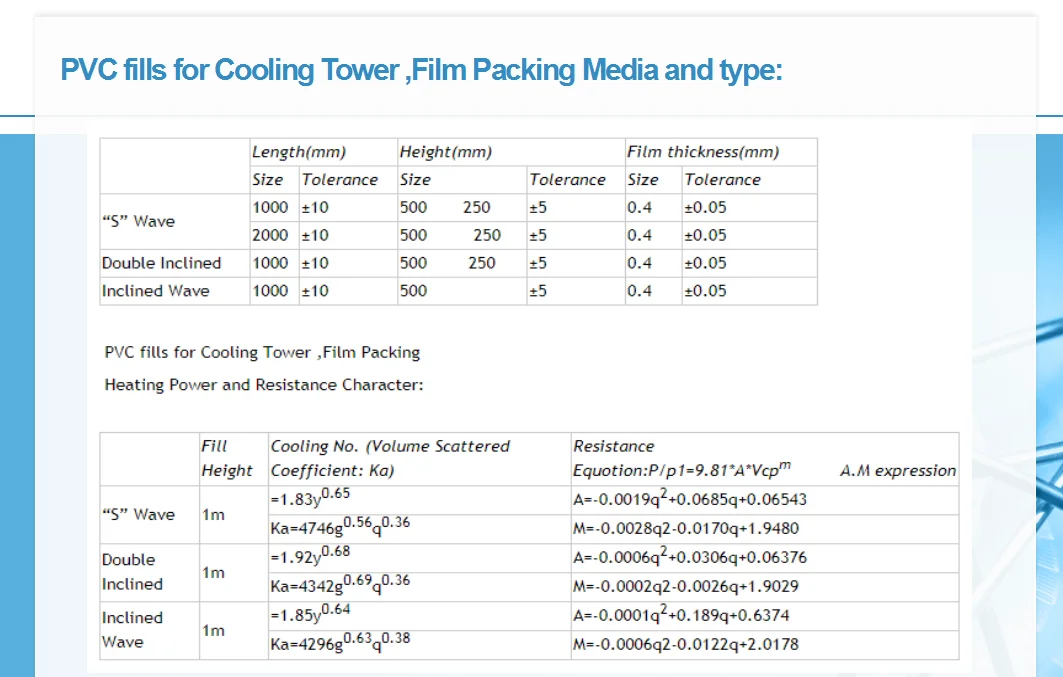Image resolution: width=1063 pixels, height=677 pixels.
Task: Select Double Inclined row label in dimensions table
Action: pos(161,263)
